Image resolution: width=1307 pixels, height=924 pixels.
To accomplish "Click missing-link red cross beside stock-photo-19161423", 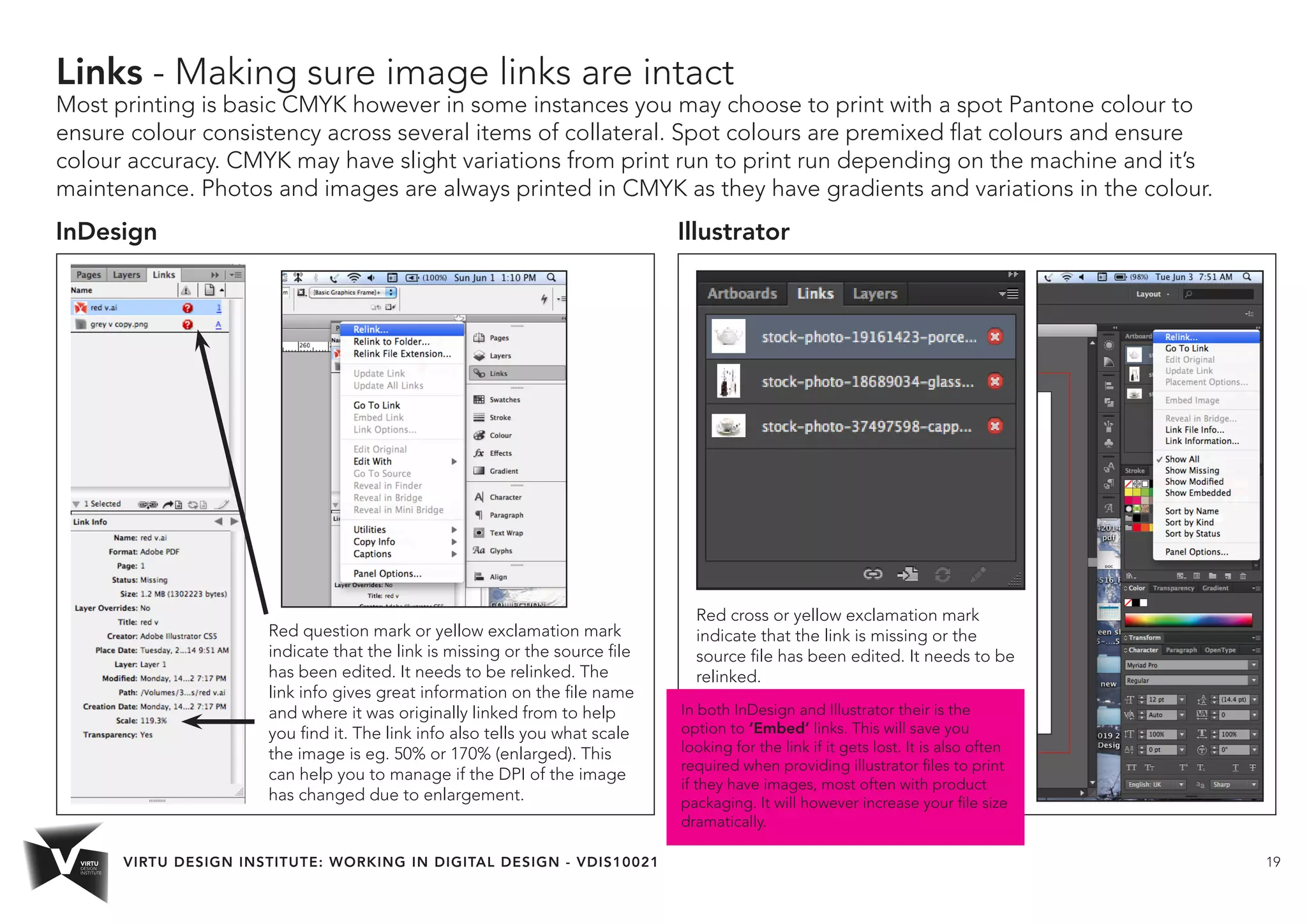I will (x=995, y=336).
